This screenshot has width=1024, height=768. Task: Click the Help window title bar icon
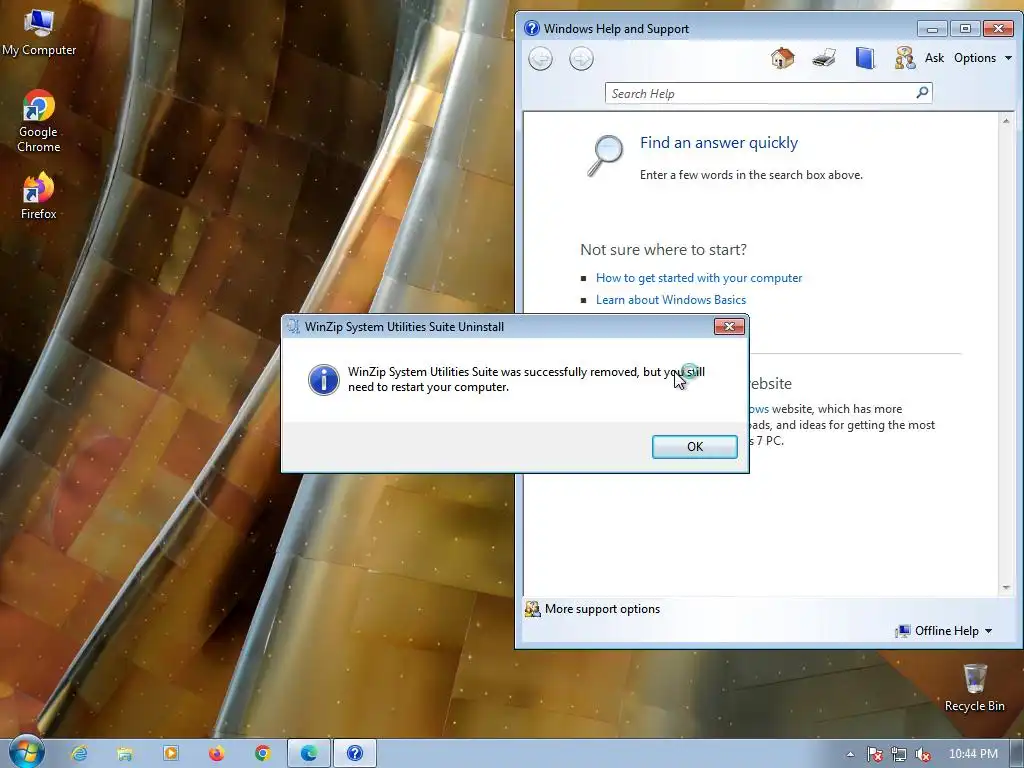pyautogui.click(x=532, y=28)
